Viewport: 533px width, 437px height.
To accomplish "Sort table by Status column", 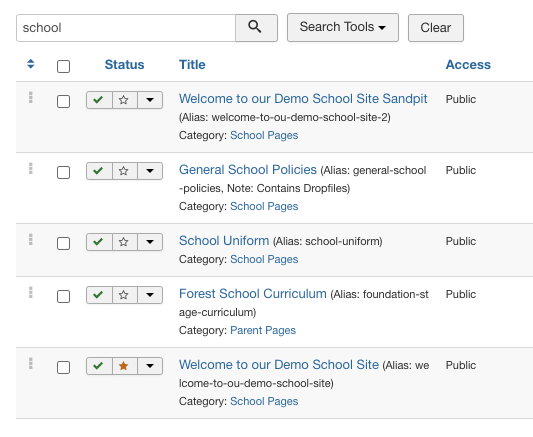I will coord(124,65).
